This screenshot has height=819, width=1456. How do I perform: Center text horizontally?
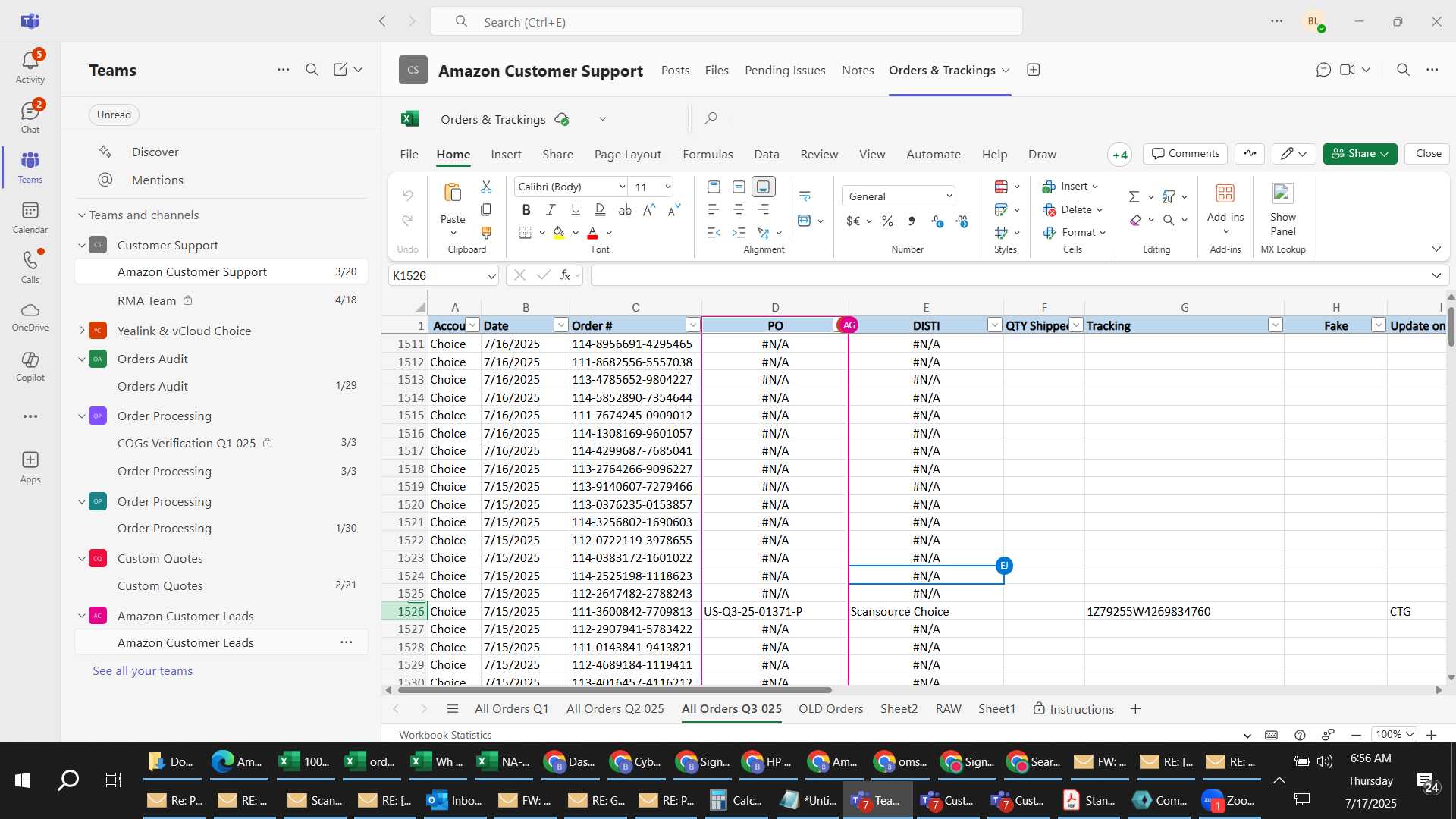tap(739, 209)
